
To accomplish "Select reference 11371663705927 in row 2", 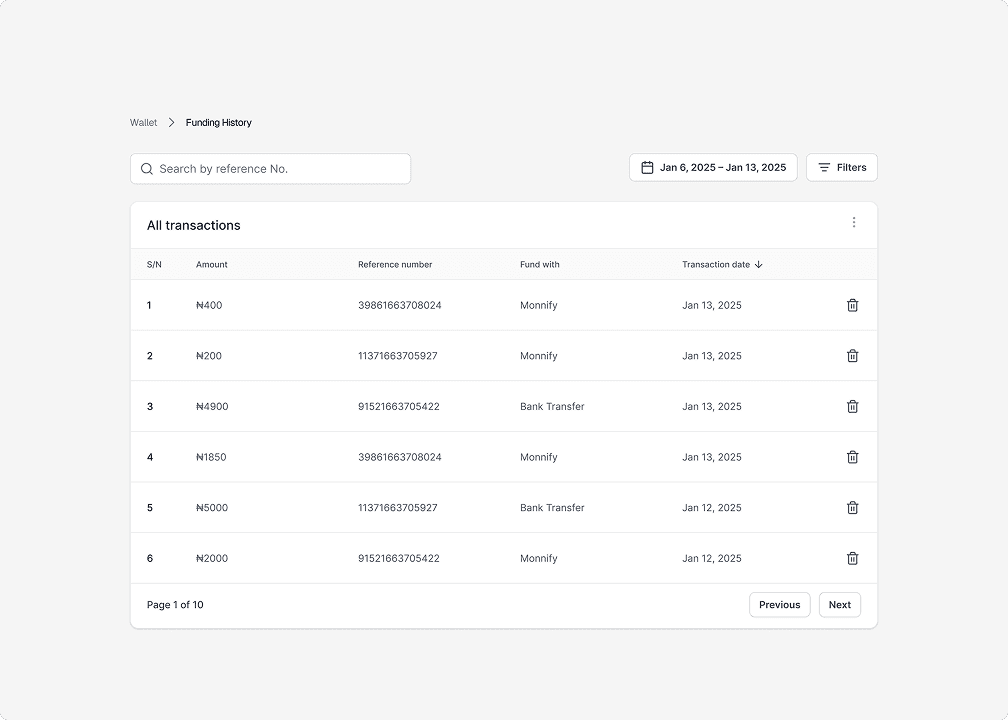I will click(x=398, y=356).
